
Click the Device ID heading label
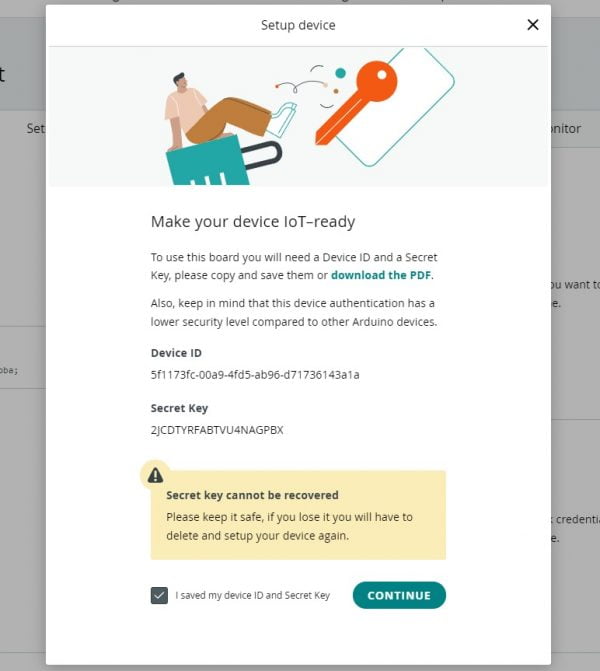tap(176, 353)
